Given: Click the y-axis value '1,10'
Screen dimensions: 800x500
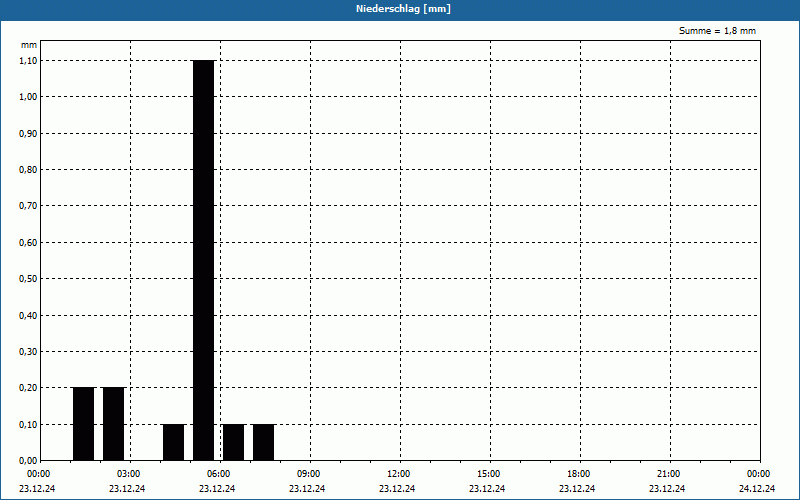Looking at the screenshot, I should click(28, 60).
